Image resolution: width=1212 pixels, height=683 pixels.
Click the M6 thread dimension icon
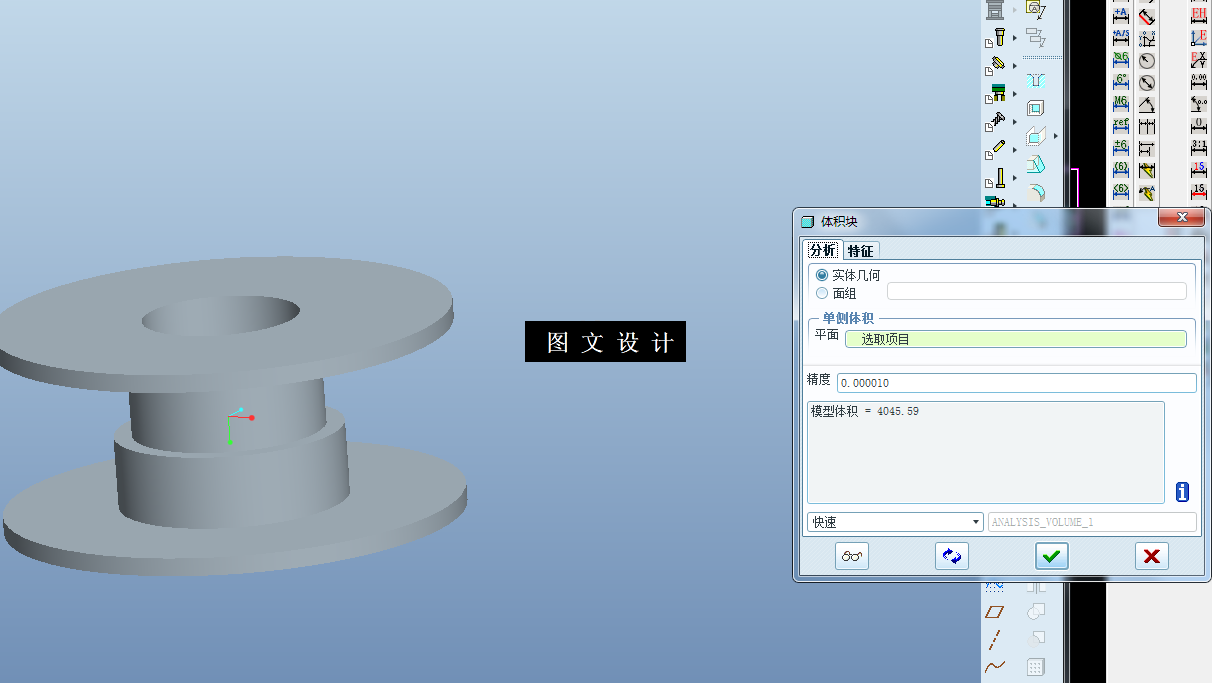pos(1121,104)
